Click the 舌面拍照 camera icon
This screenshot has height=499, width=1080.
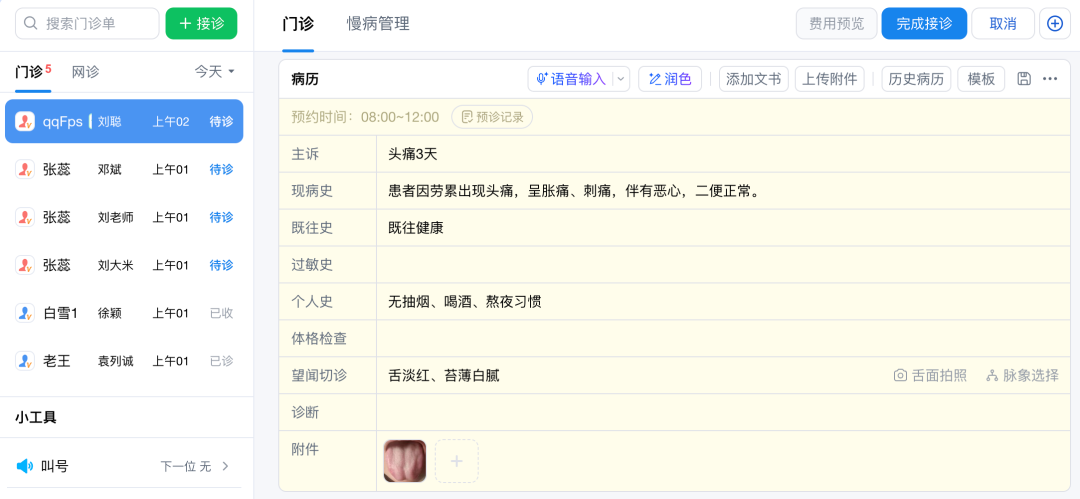(x=900, y=376)
